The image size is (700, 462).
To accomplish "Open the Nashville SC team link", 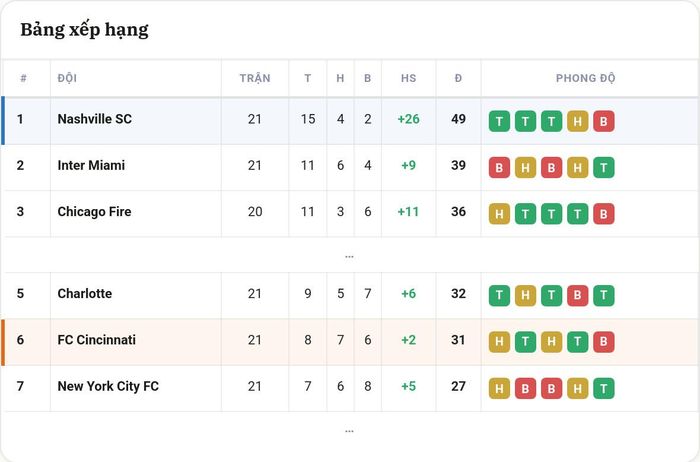I will (x=95, y=119).
